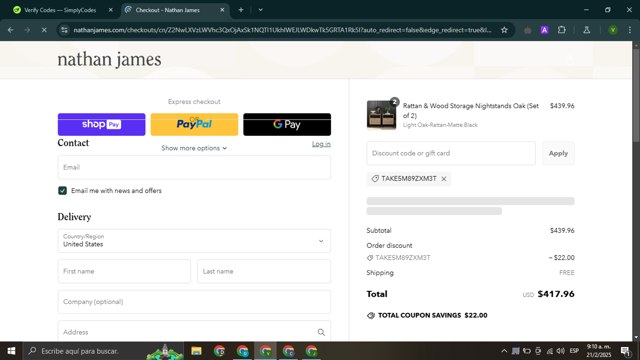Click the $417.96 total amount
Screen dimensions: 640x360
[x=556, y=294]
